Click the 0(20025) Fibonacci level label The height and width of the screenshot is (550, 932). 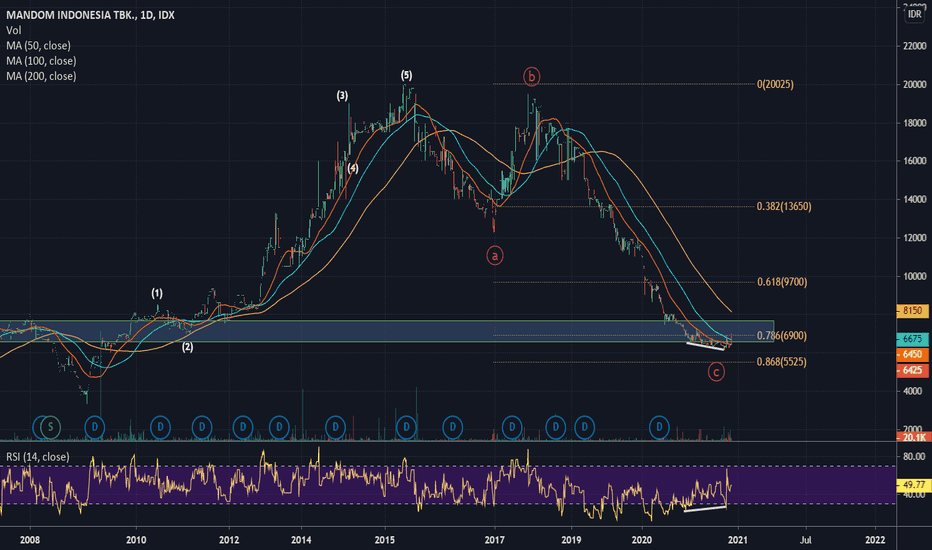click(x=775, y=84)
